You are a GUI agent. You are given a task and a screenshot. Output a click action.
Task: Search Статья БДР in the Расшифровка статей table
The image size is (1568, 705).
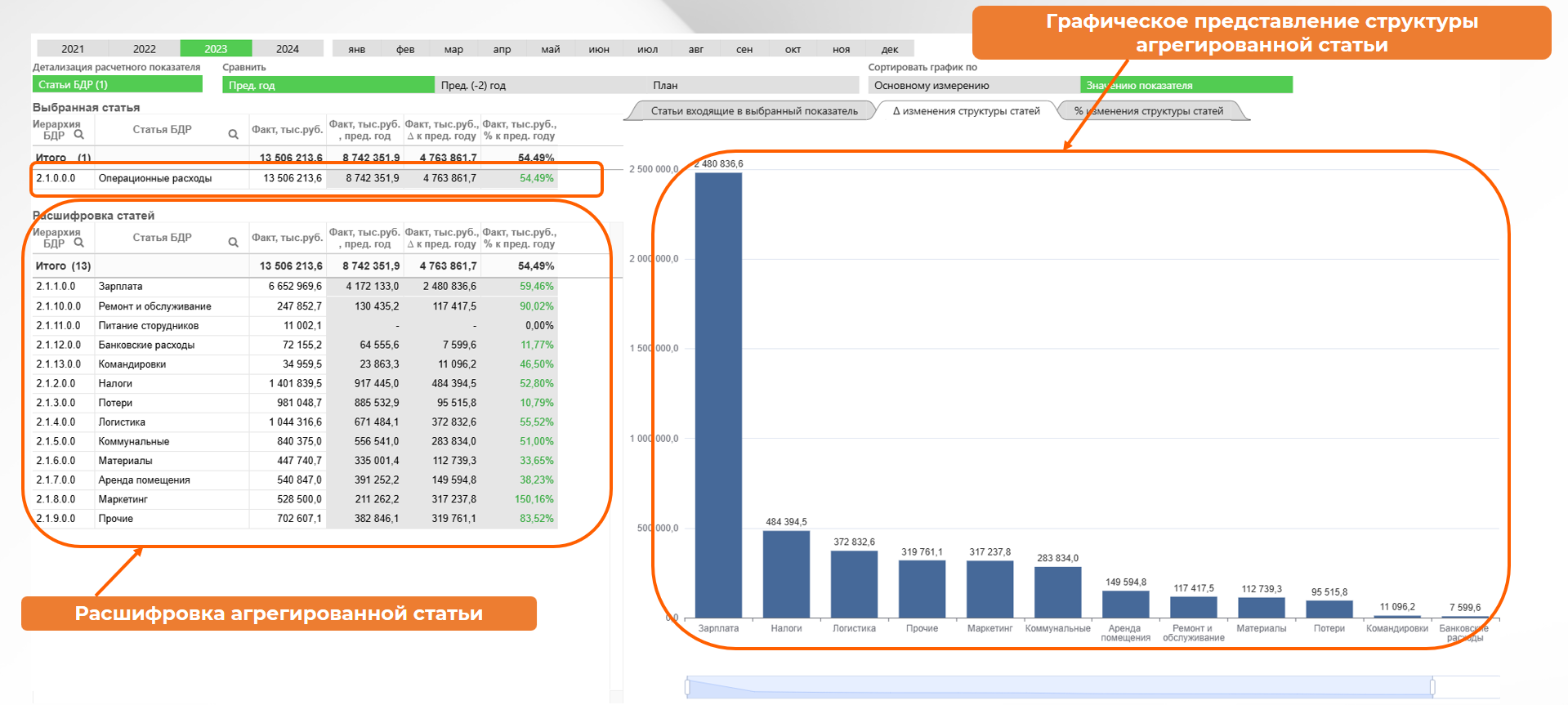[233, 242]
